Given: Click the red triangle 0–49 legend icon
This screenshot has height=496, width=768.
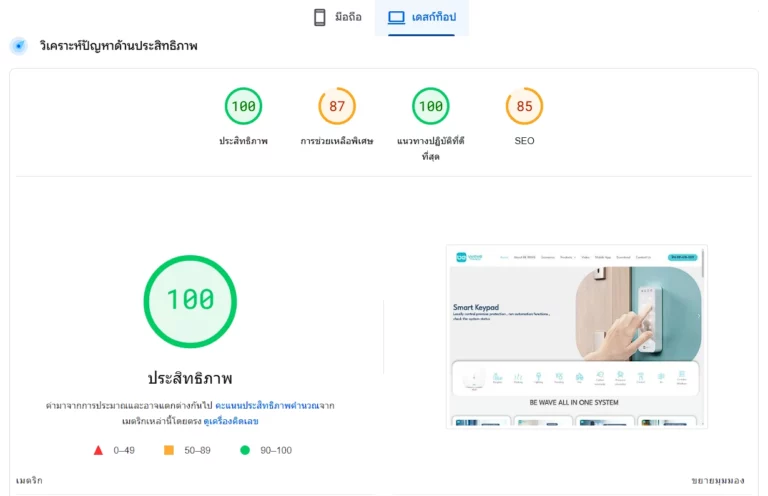Looking at the screenshot, I should tap(98, 450).
